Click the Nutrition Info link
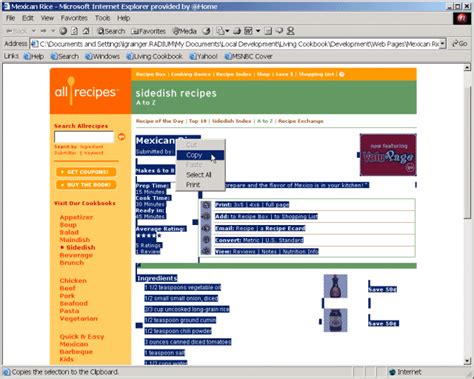The width and height of the screenshot is (474, 379). tap(300, 252)
